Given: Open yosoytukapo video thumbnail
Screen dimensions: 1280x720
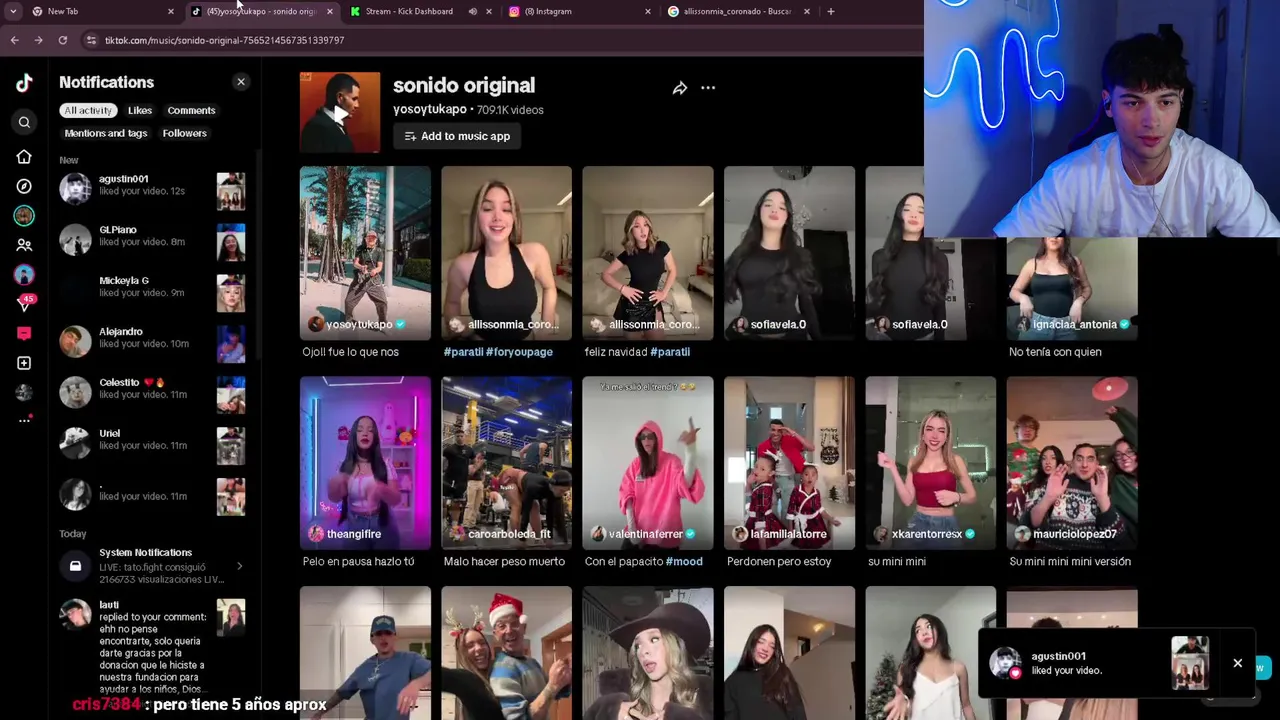Looking at the screenshot, I should pyautogui.click(x=365, y=253).
